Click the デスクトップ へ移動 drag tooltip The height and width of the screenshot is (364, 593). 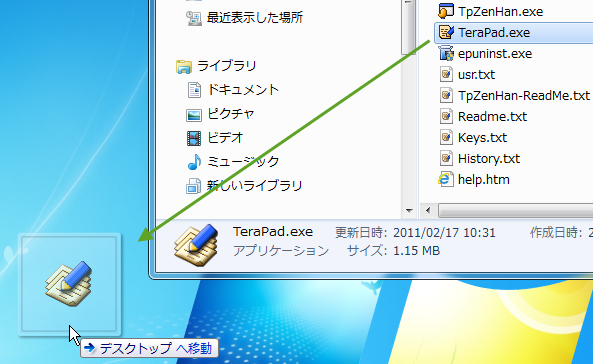149,348
